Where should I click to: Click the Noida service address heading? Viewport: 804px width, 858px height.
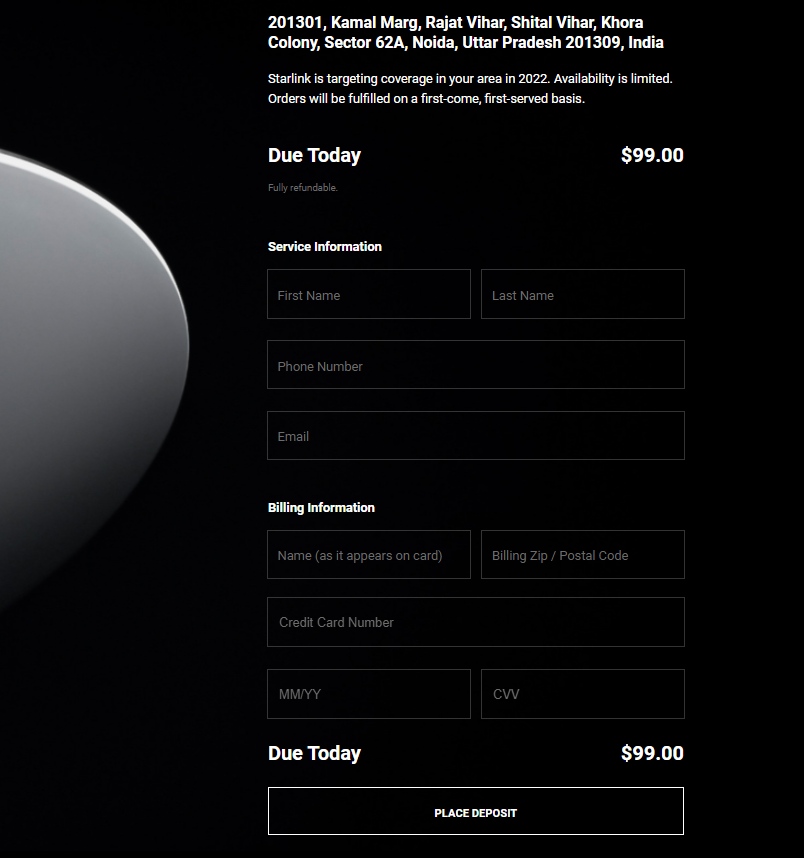(x=465, y=32)
